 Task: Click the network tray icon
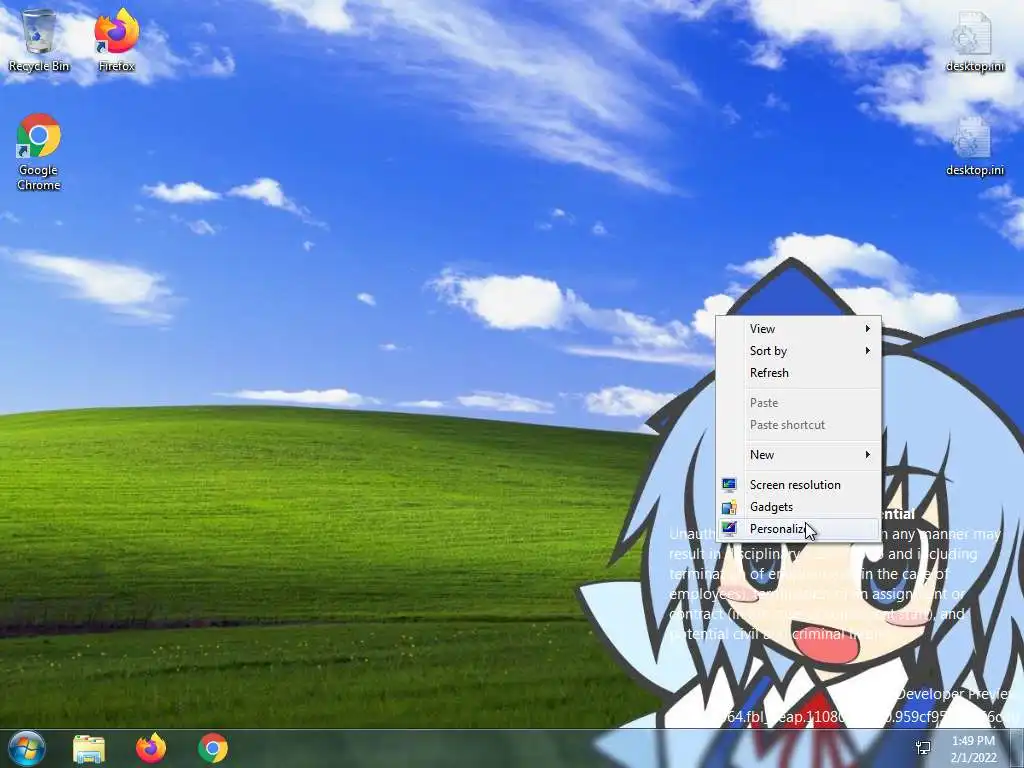pos(923,748)
